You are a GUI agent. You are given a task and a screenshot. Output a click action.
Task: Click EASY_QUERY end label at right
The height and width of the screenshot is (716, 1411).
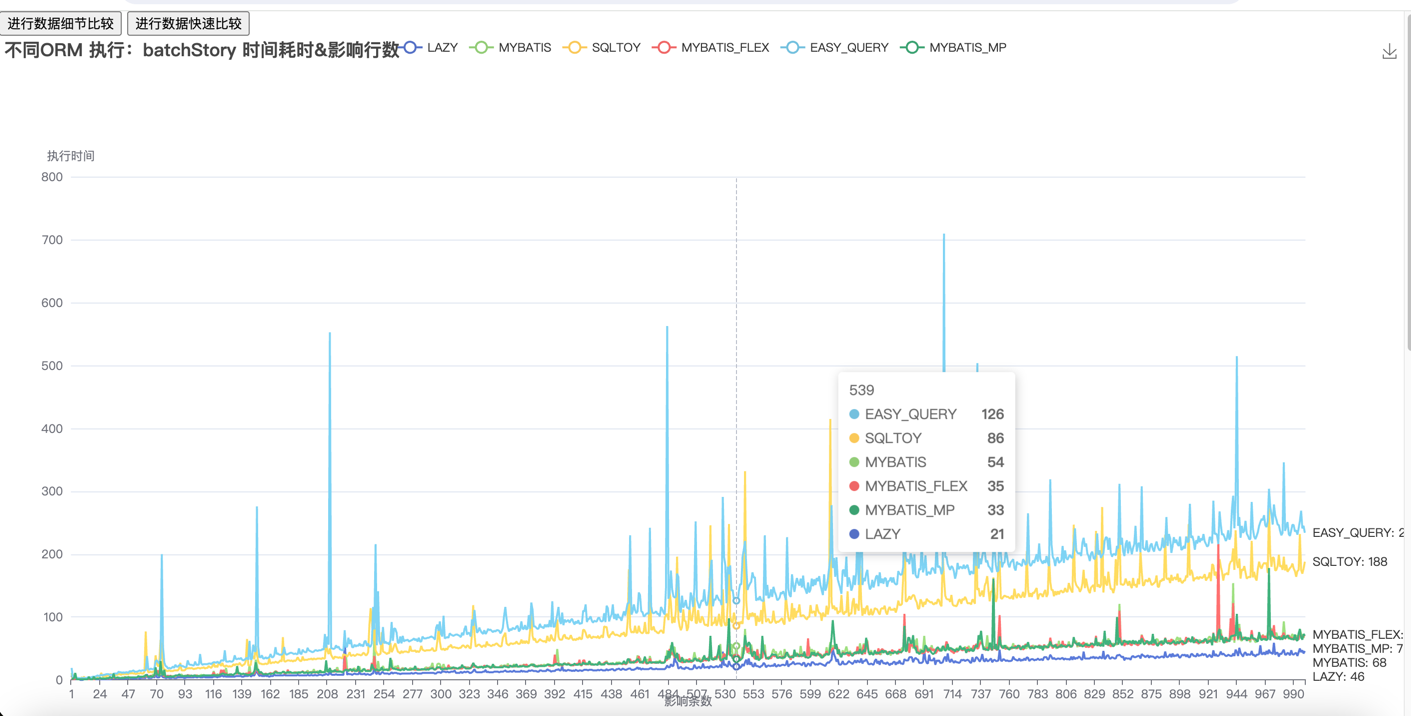point(1359,533)
